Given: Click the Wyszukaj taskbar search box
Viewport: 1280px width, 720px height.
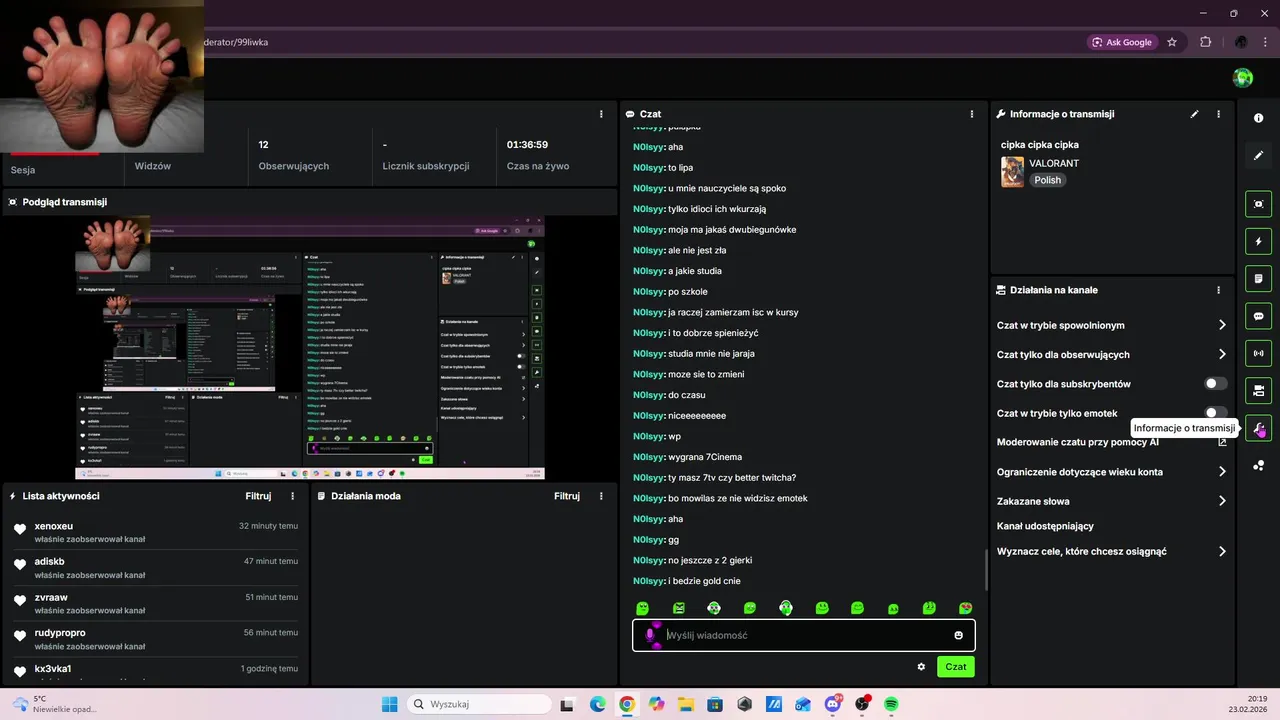Looking at the screenshot, I should click(x=478, y=704).
